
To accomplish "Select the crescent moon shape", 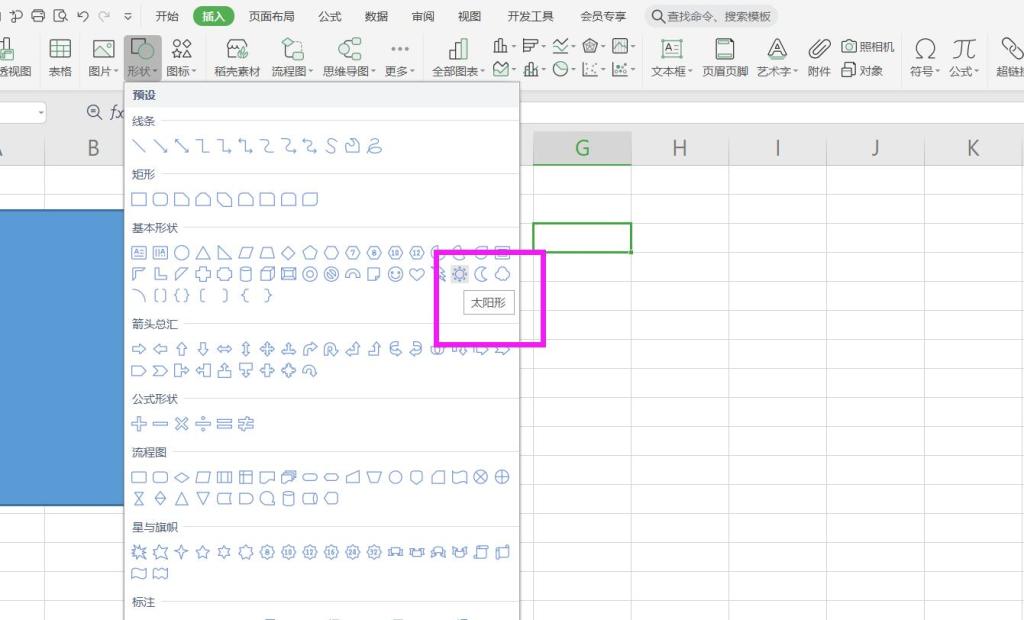I will click(482, 274).
